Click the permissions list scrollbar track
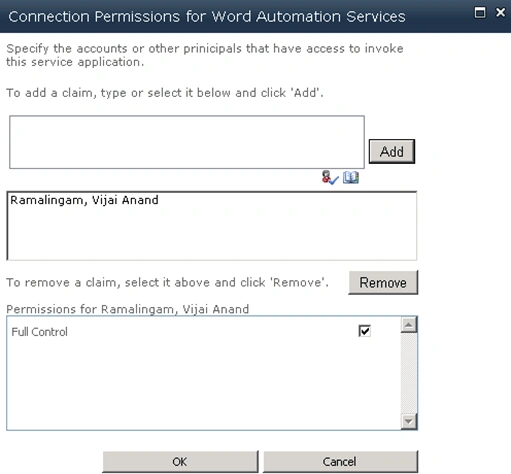The image size is (511, 474). (409, 373)
